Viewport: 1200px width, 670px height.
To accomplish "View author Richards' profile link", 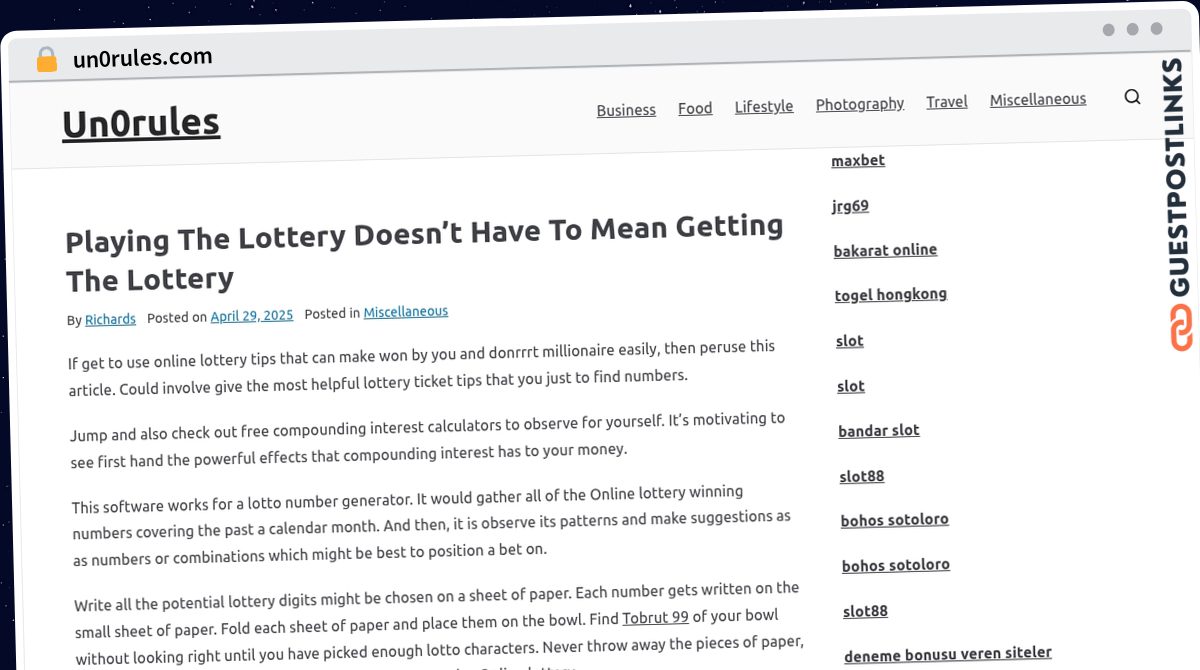I will coord(110,319).
